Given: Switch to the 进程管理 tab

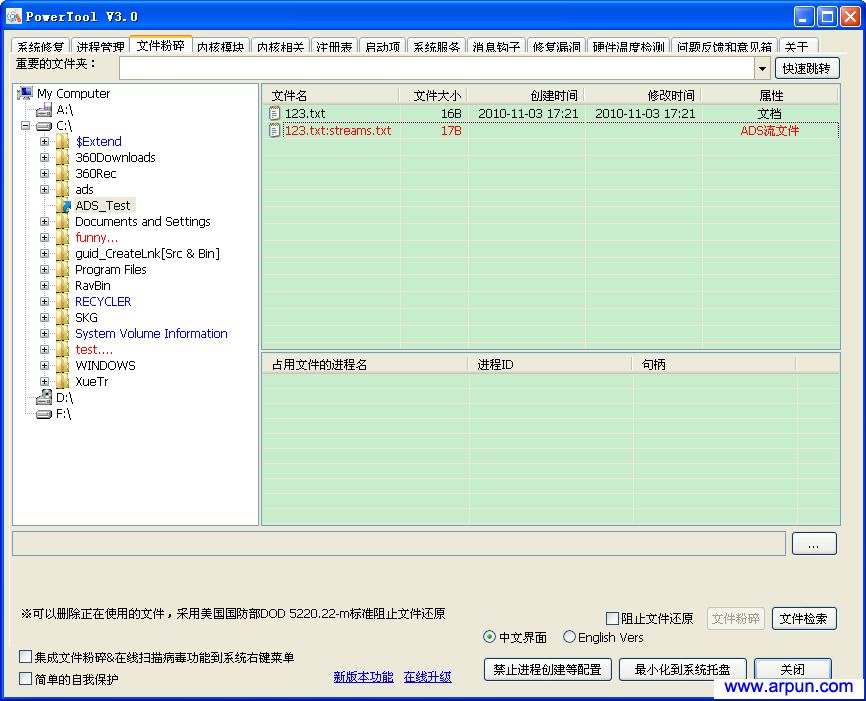Looking at the screenshot, I should coord(99,45).
